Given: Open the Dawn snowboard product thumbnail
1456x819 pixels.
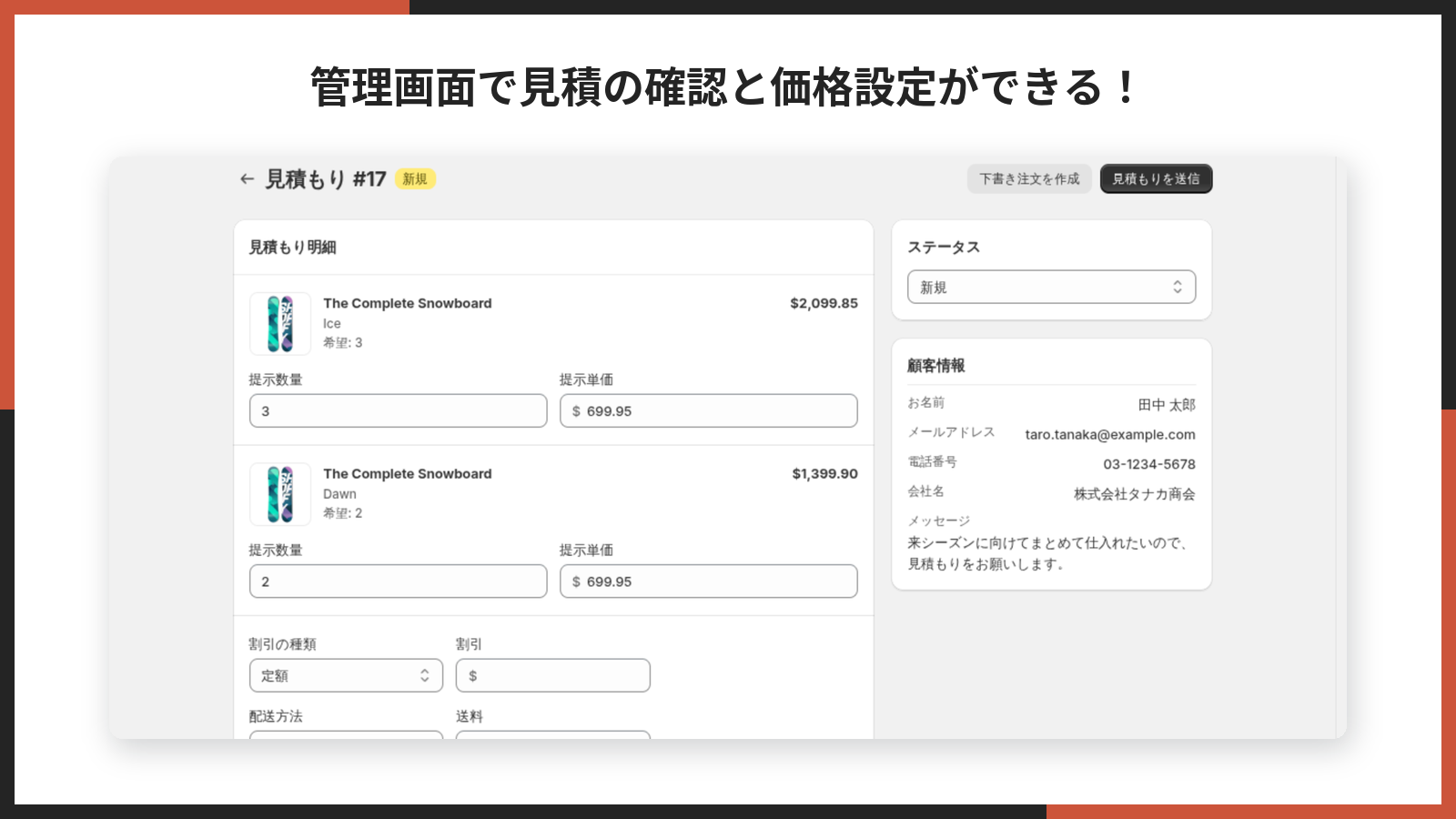Looking at the screenshot, I should tap(280, 494).
